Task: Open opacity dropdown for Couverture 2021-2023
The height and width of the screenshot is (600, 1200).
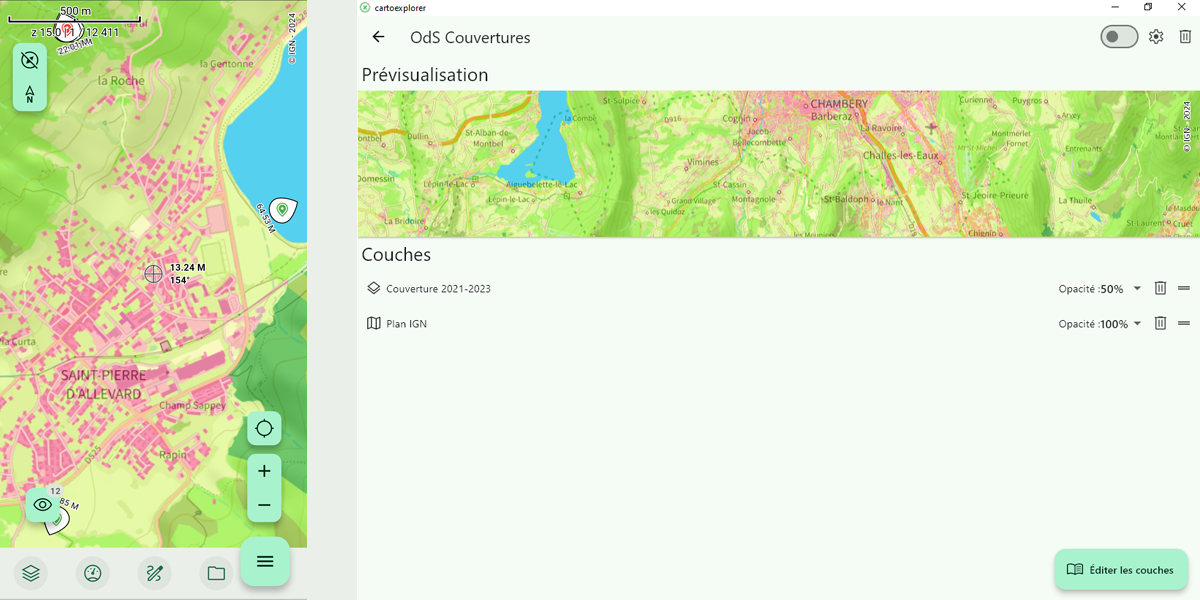Action: pos(1137,289)
